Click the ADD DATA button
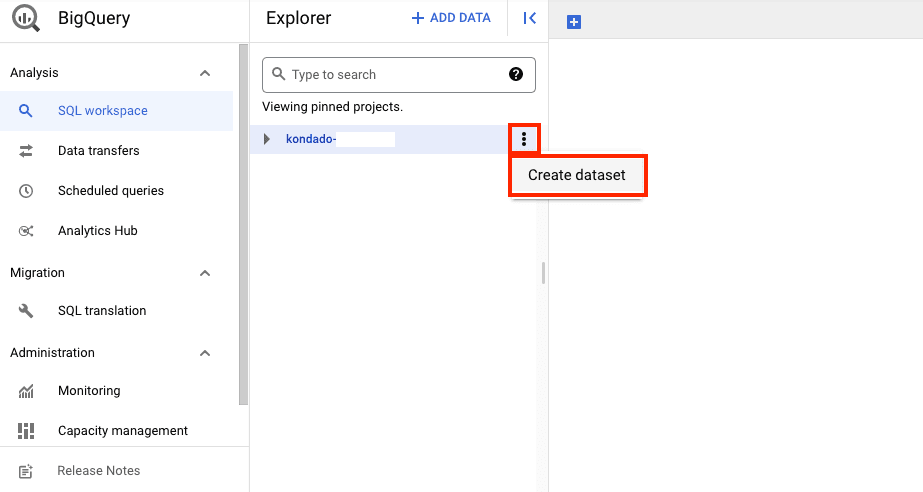923x492 pixels. click(x=451, y=18)
